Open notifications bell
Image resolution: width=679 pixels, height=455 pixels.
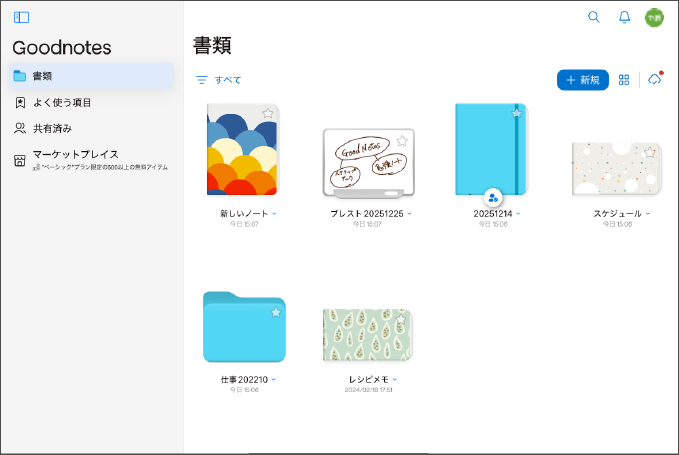coord(624,17)
